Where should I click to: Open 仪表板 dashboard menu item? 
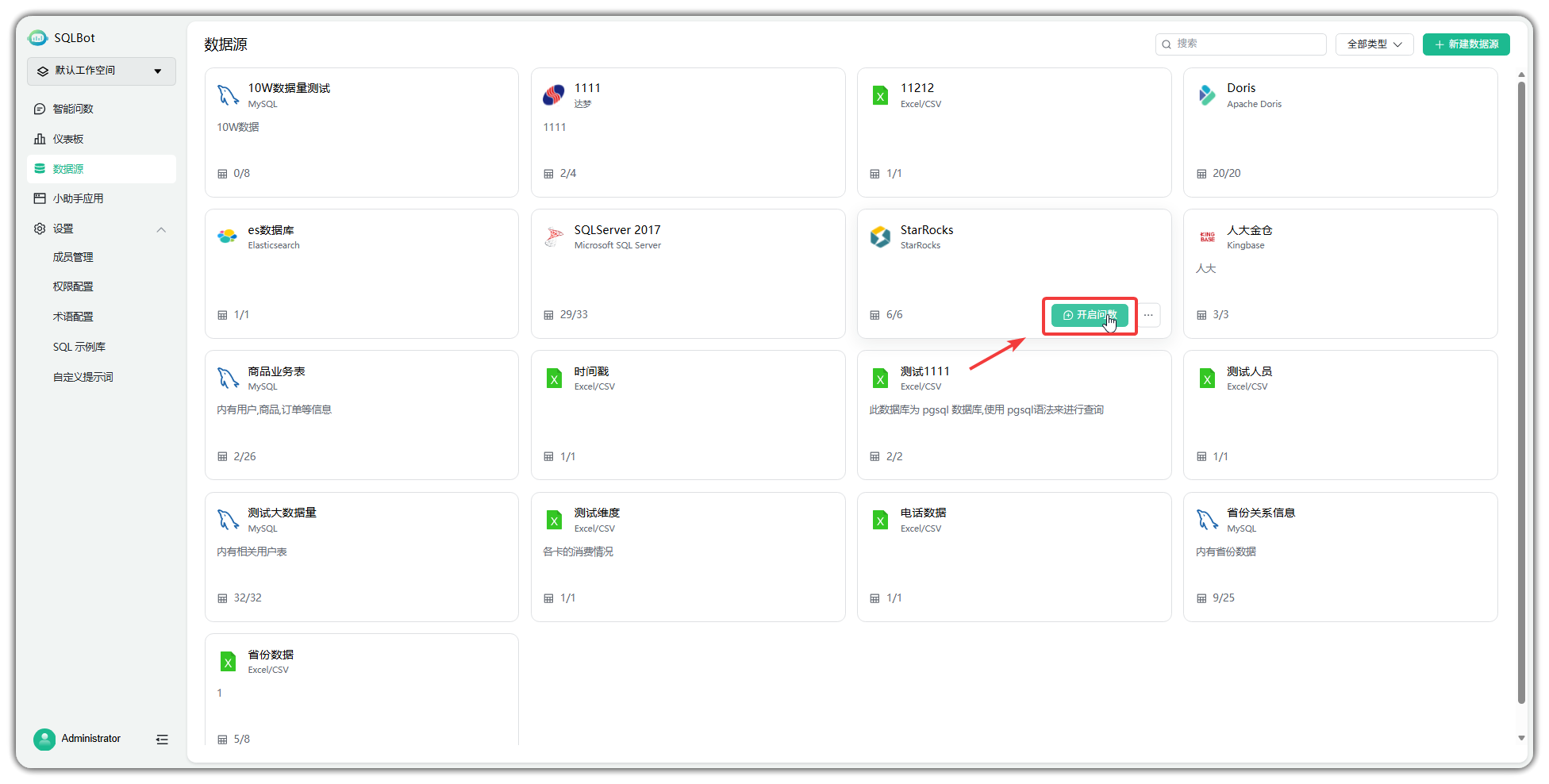coord(68,139)
